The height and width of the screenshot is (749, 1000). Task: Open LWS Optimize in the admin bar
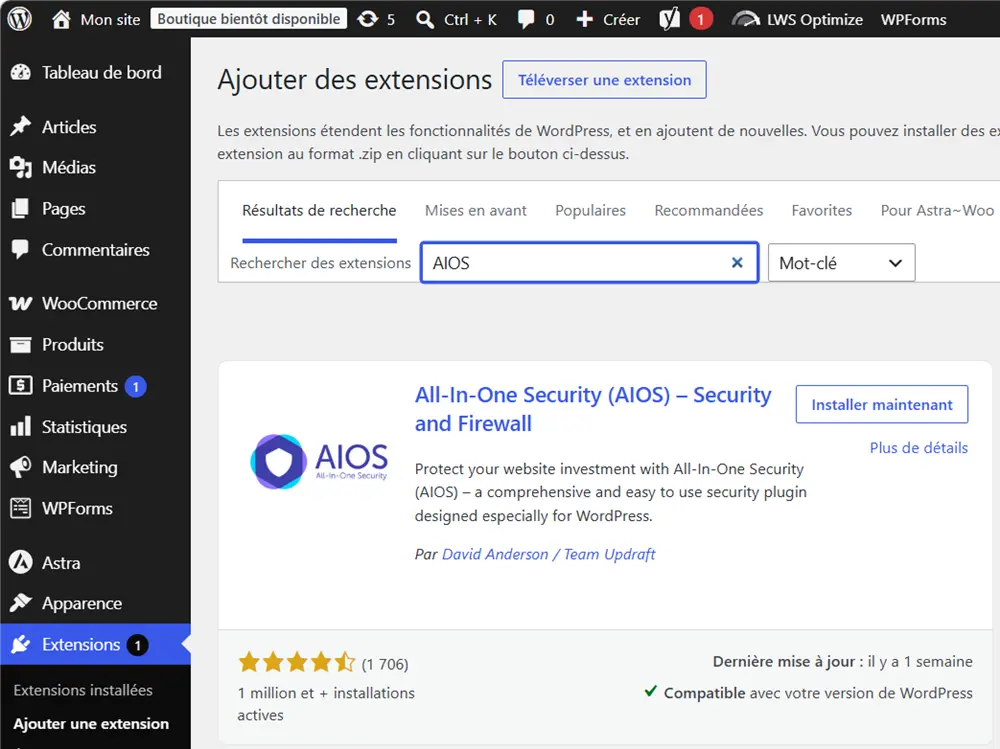click(x=814, y=20)
